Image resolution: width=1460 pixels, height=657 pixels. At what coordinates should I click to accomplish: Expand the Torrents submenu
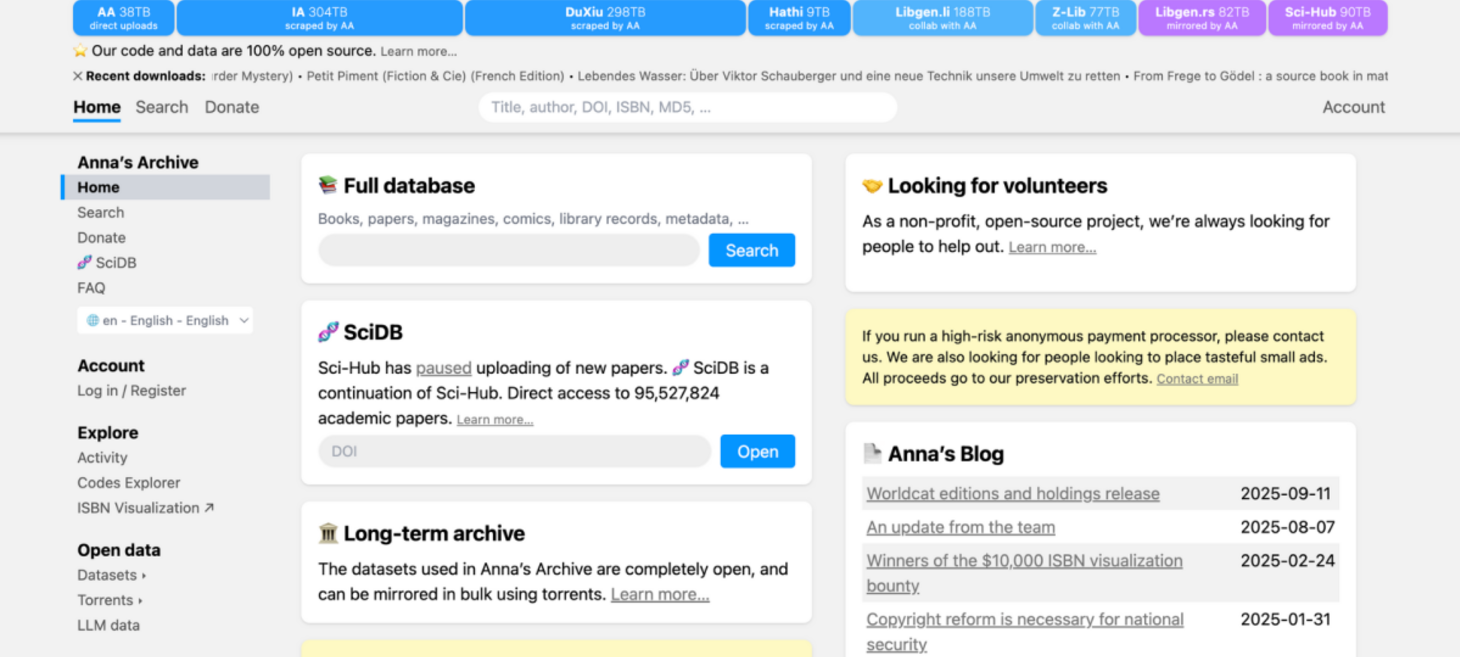pos(109,600)
